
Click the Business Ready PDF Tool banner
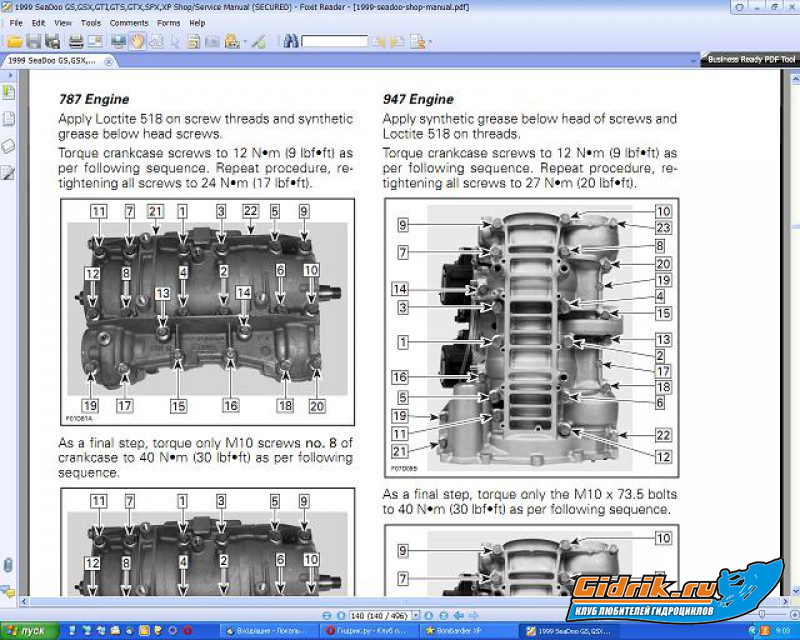(x=751, y=60)
